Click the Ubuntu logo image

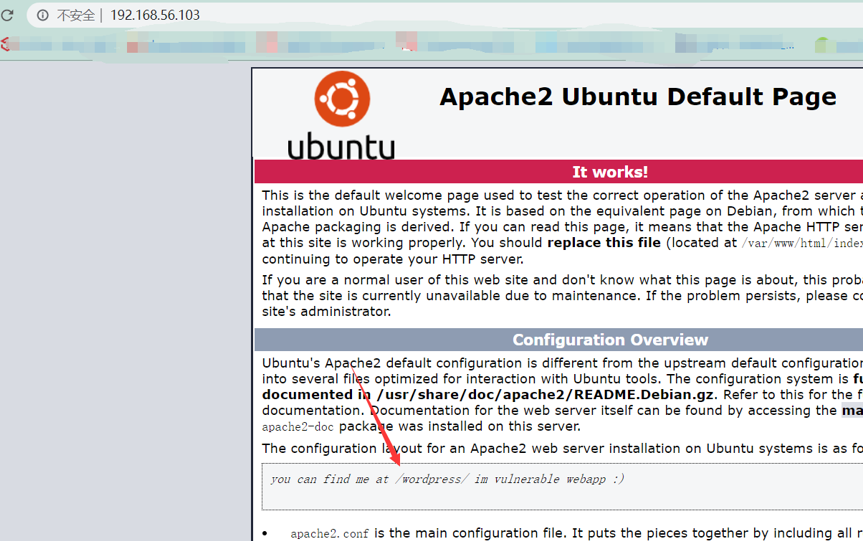pyautogui.click(x=342, y=116)
